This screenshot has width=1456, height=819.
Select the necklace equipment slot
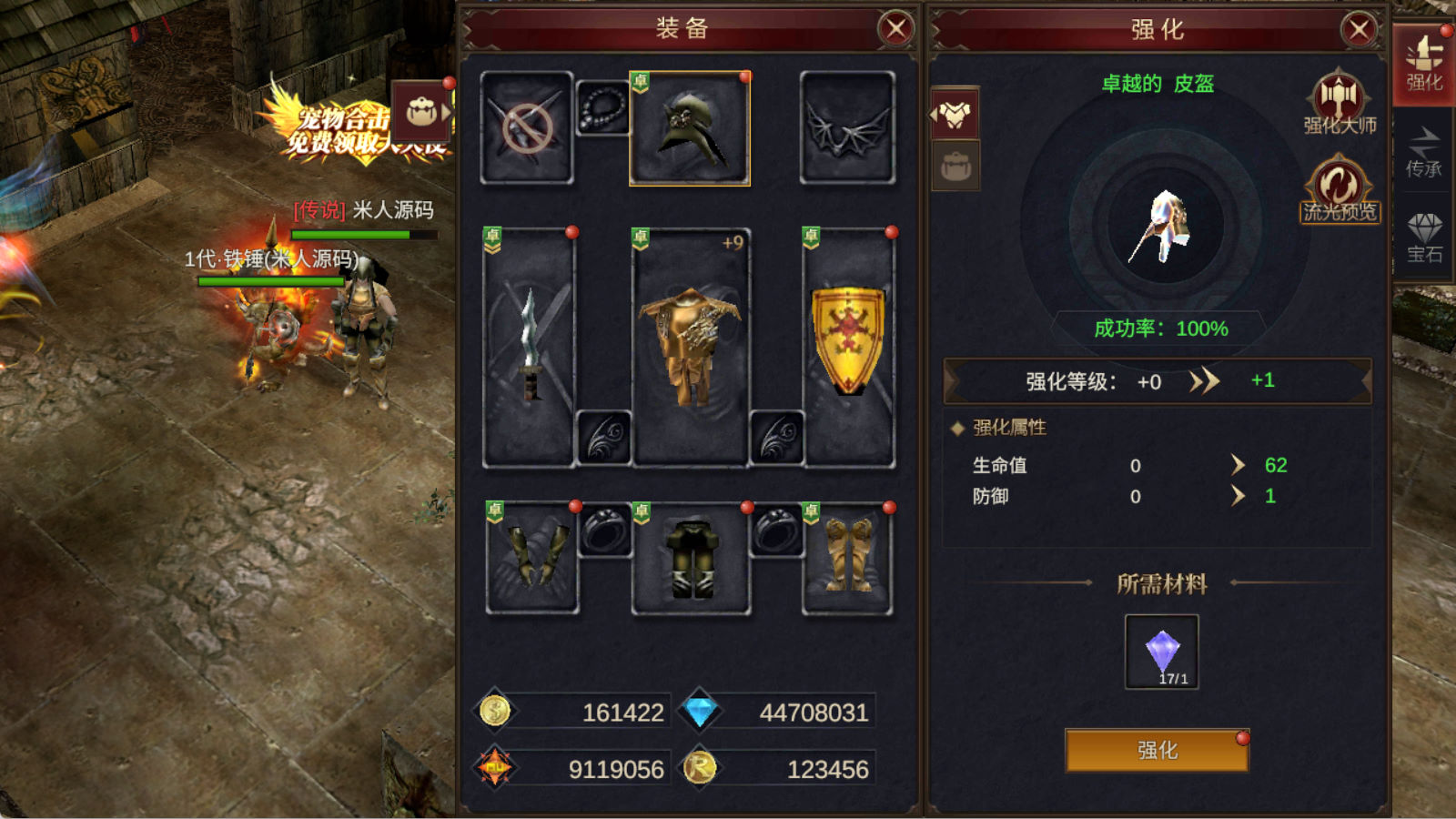coord(602,109)
